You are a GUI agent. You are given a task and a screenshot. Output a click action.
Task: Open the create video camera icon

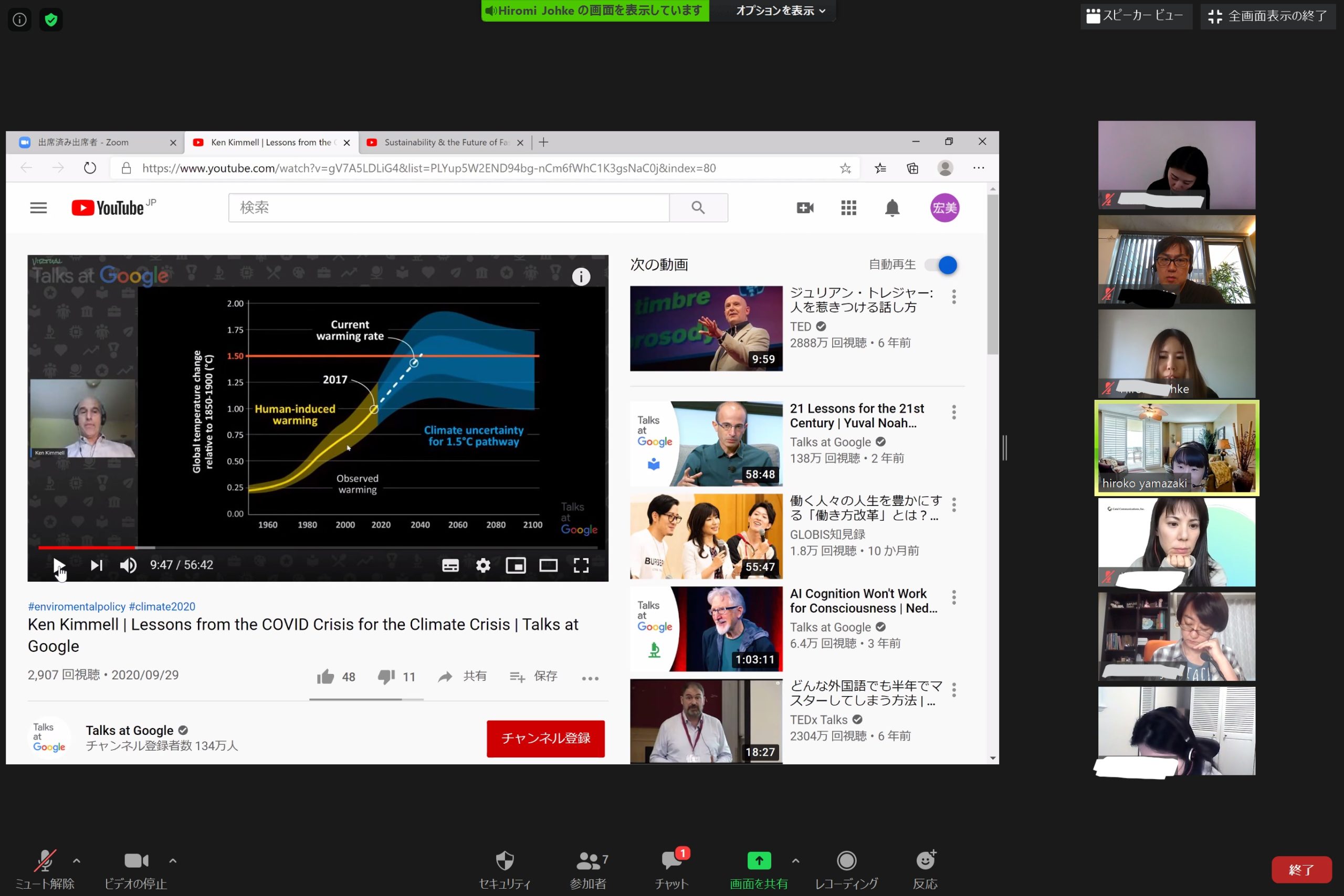805,208
